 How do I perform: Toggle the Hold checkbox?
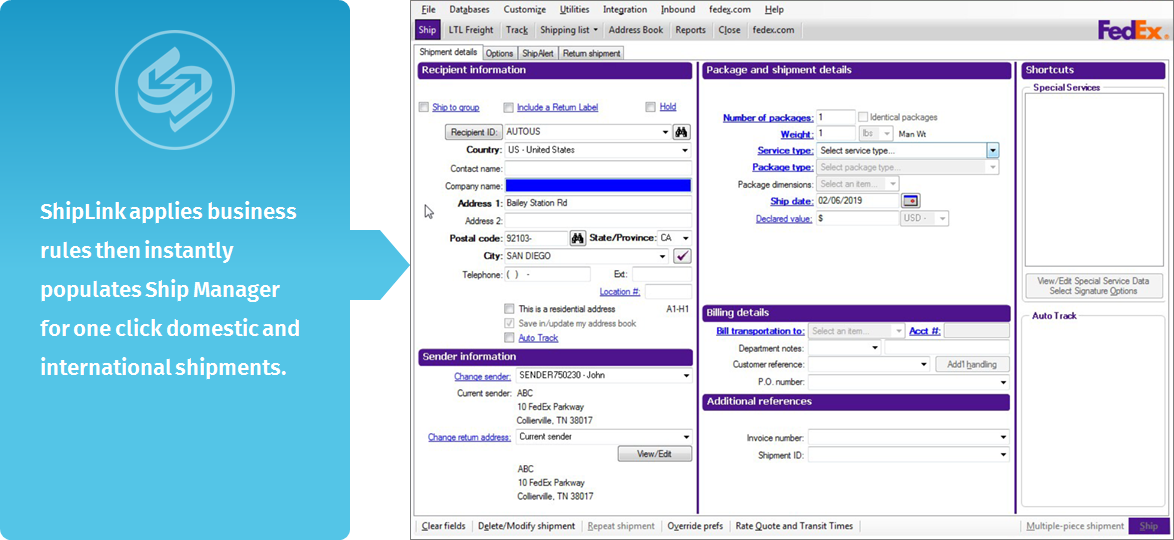[650, 107]
